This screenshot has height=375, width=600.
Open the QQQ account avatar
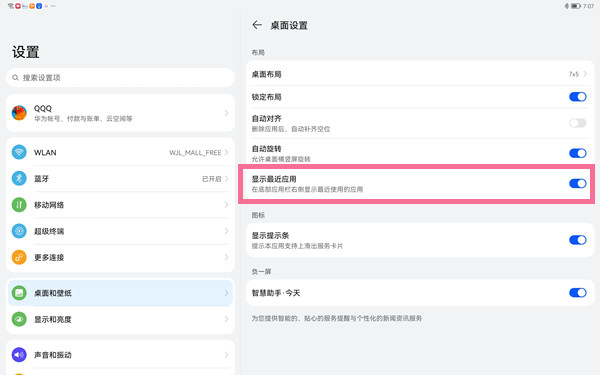pyautogui.click(x=19, y=113)
